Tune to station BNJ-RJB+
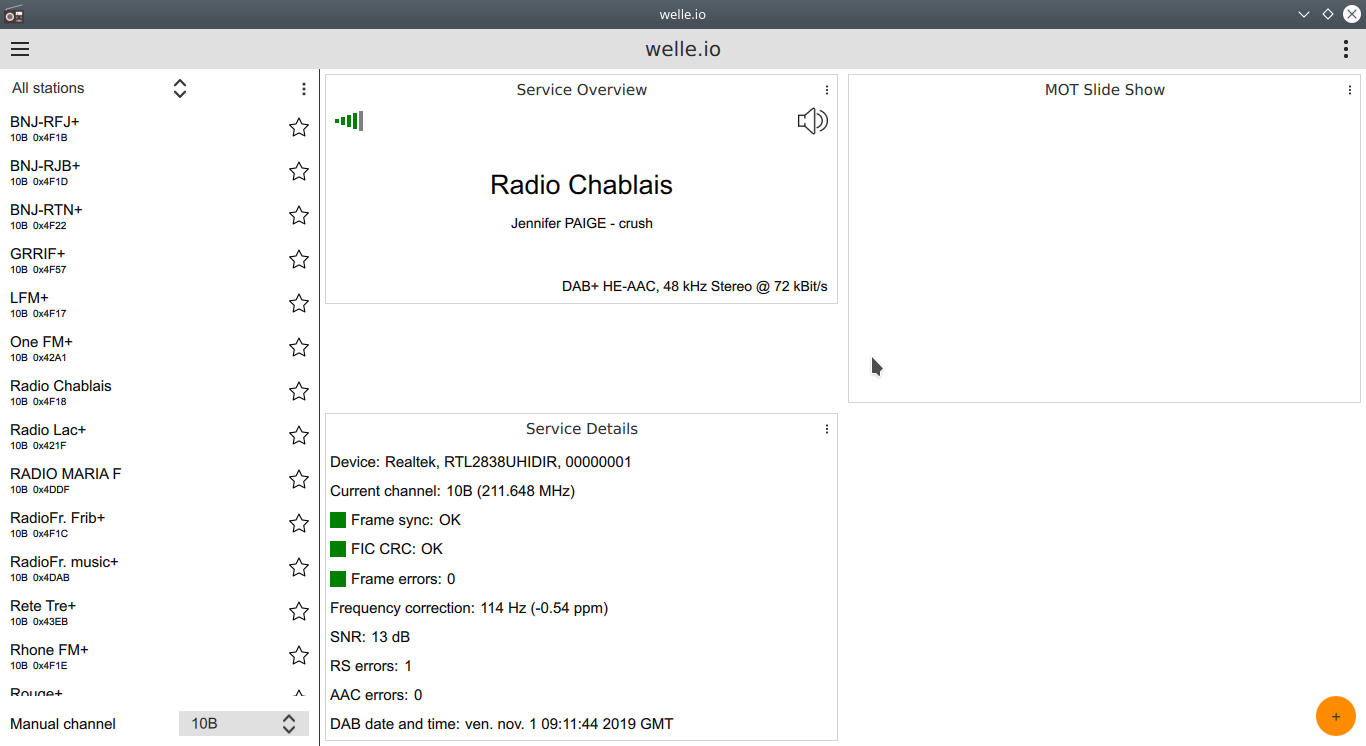The image size is (1366, 746). pos(160,171)
